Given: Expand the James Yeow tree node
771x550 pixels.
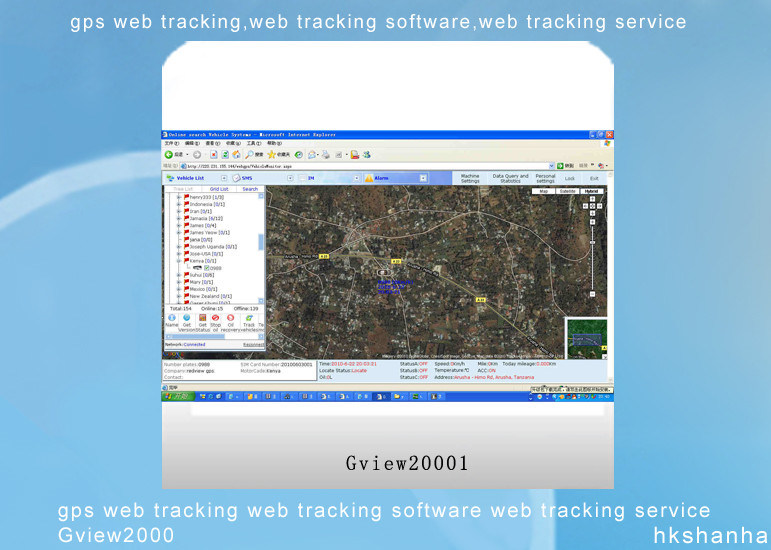Looking at the screenshot, I should tap(178, 232).
